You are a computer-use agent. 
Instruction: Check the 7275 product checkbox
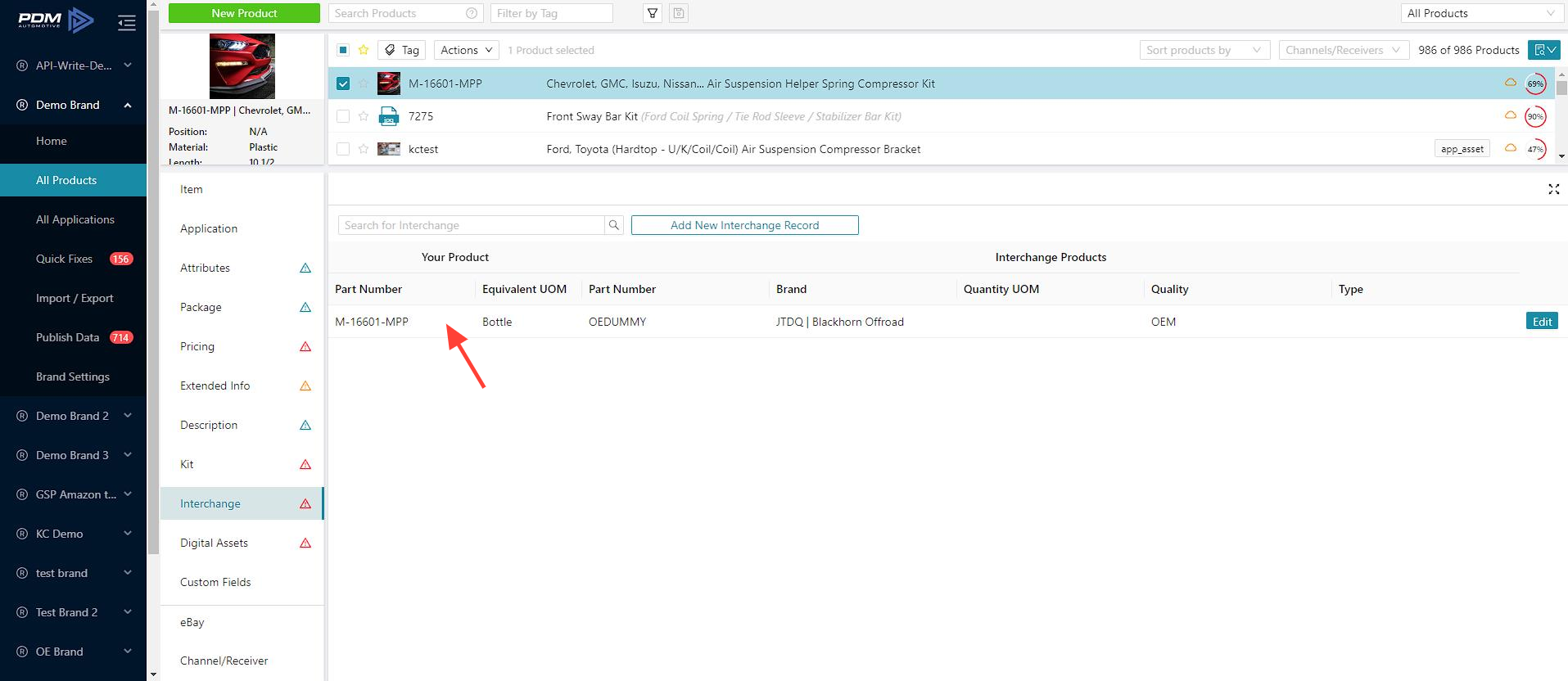coord(343,116)
